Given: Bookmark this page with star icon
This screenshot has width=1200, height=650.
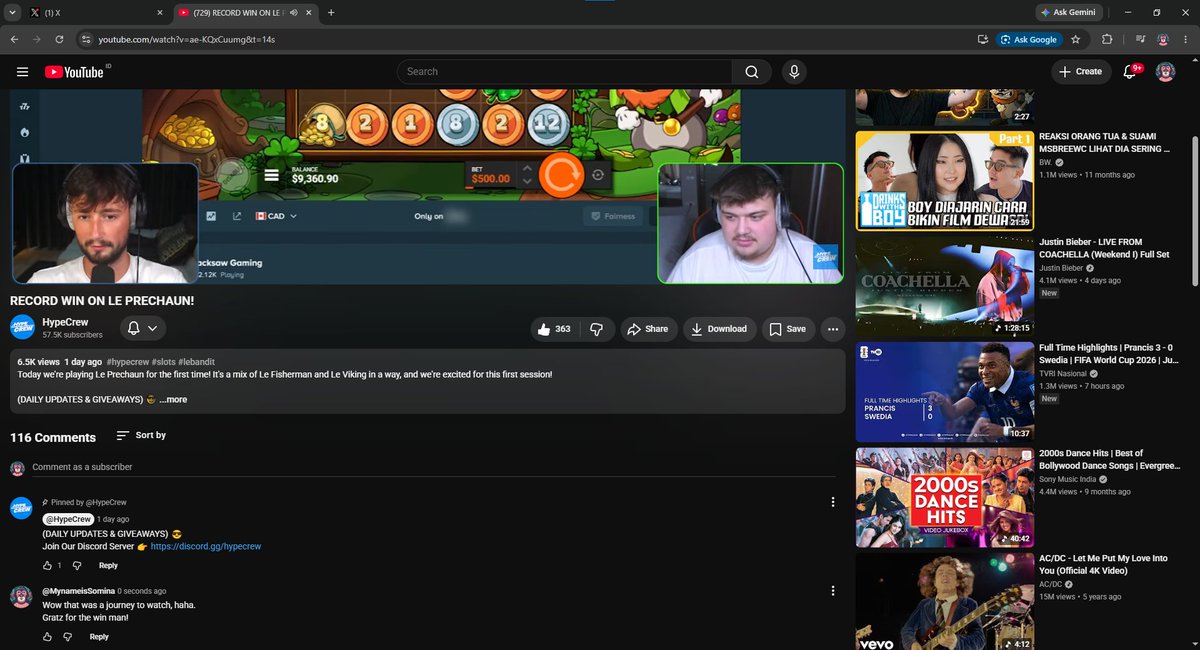Looking at the screenshot, I should [1075, 40].
